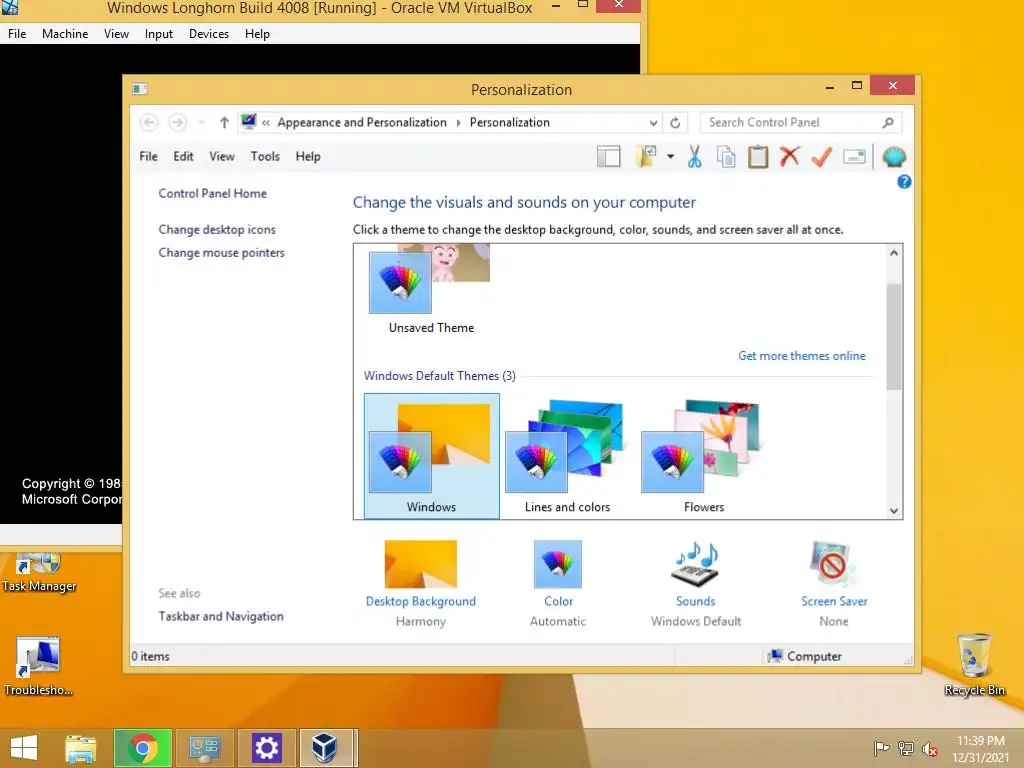Open the blue Help question mark
The height and width of the screenshot is (768, 1024).
904,182
